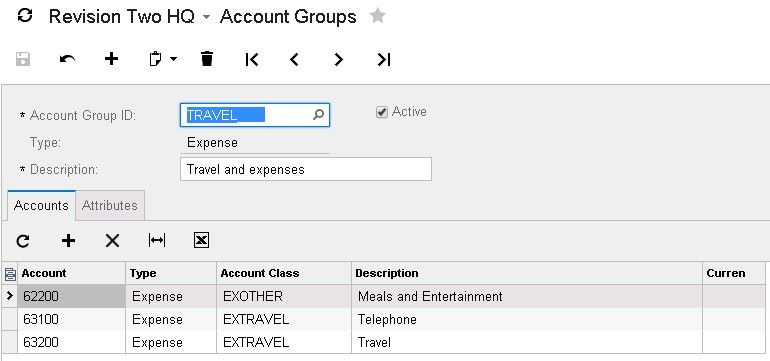Select account cell 62200
This screenshot has width=770, height=361.
pos(71,296)
